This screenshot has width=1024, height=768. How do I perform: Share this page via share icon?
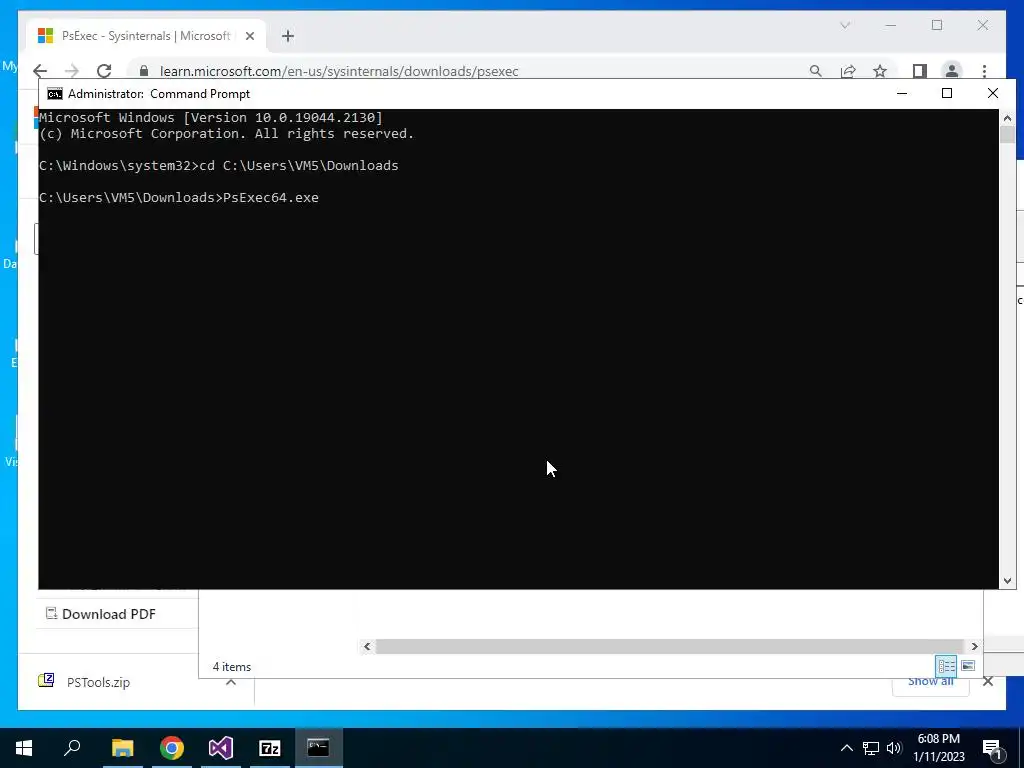(848, 71)
